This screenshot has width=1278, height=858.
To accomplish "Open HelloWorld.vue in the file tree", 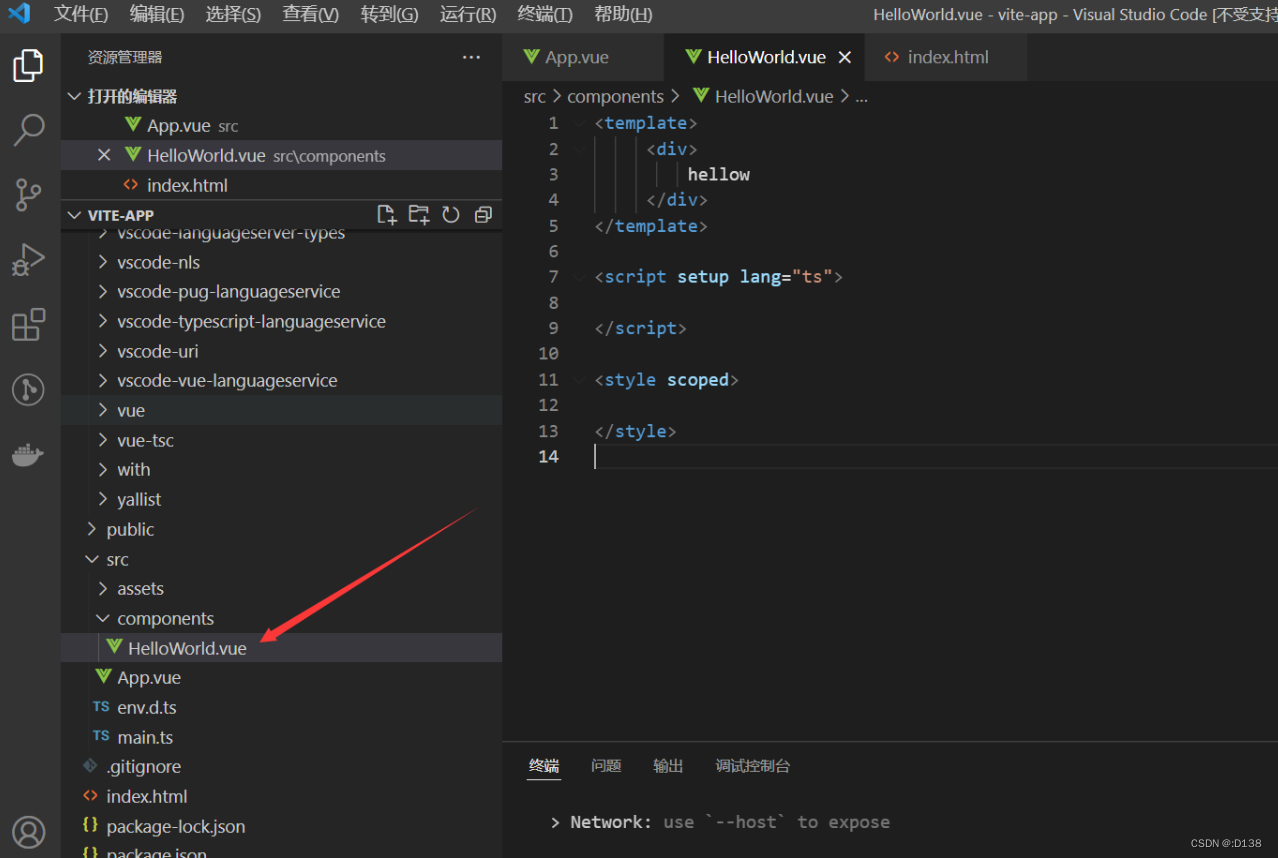I will coord(281,648).
